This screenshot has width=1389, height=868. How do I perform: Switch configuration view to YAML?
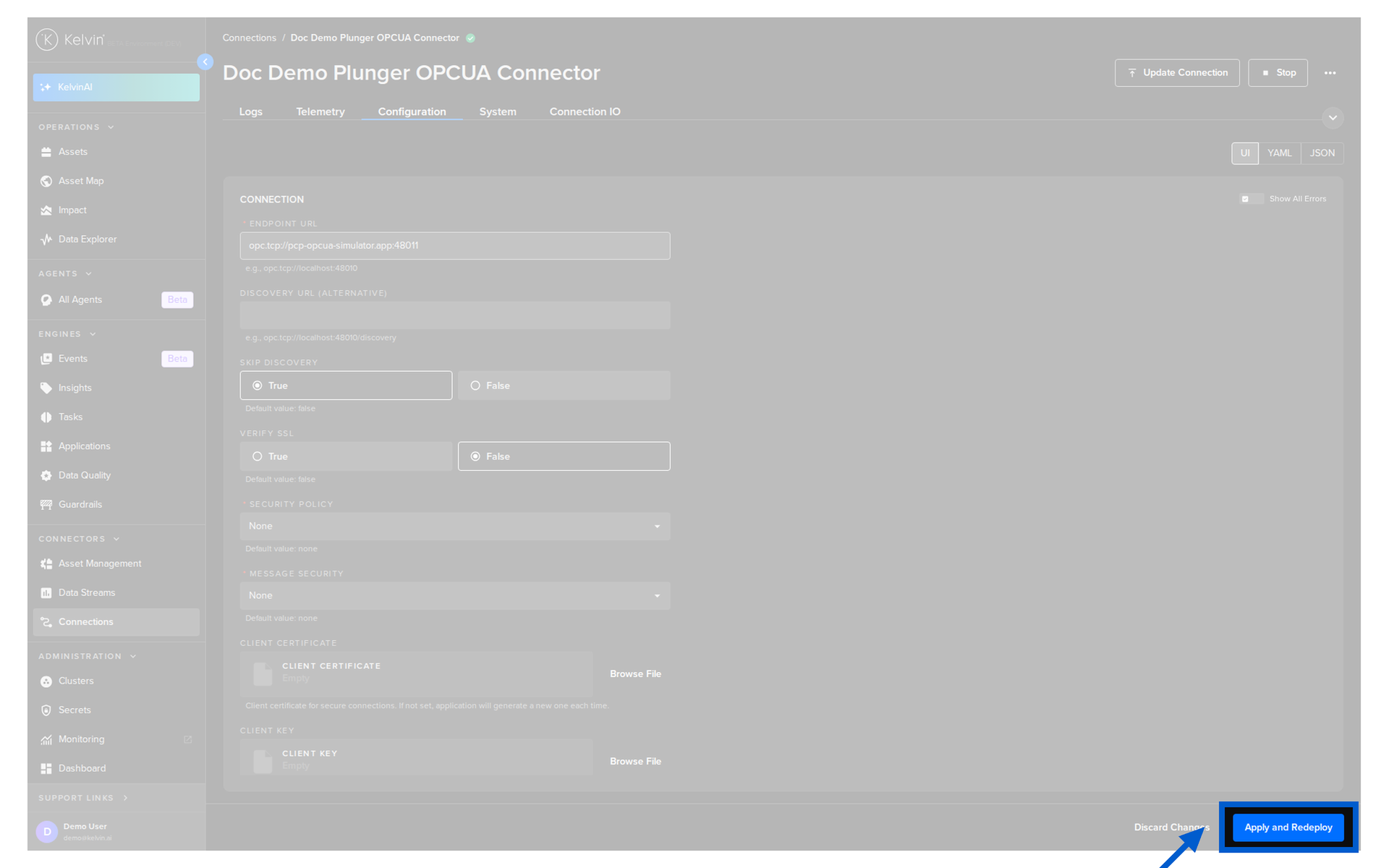click(x=1279, y=153)
